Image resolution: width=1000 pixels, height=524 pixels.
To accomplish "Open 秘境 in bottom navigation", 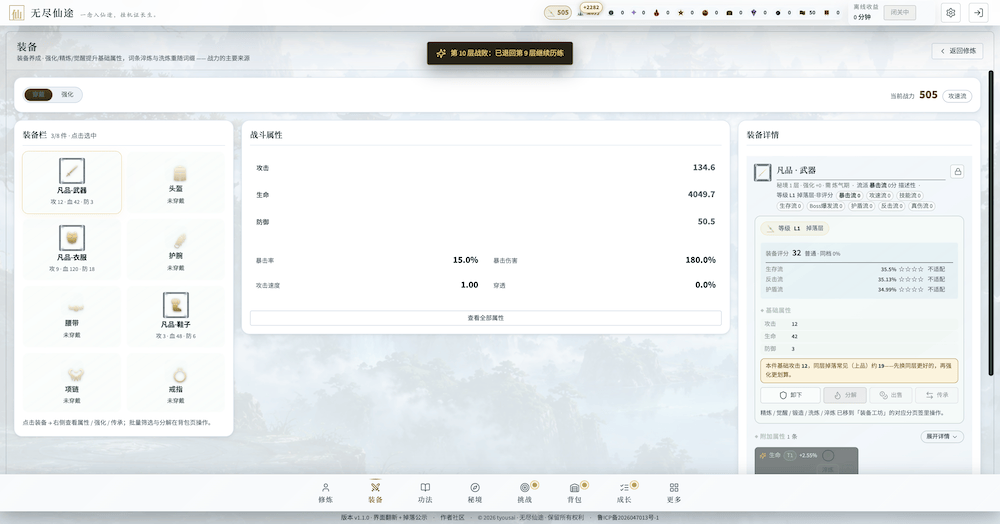I will click(x=474, y=493).
